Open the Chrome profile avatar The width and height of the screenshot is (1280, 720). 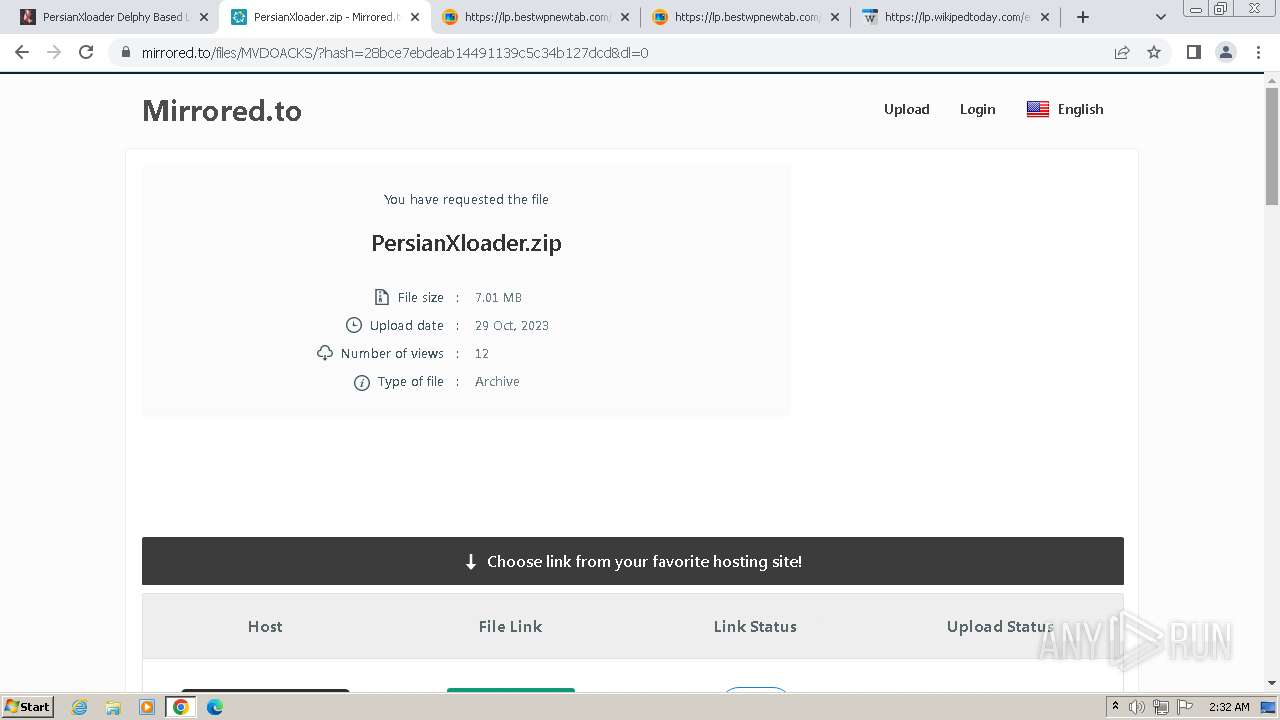tap(1225, 52)
